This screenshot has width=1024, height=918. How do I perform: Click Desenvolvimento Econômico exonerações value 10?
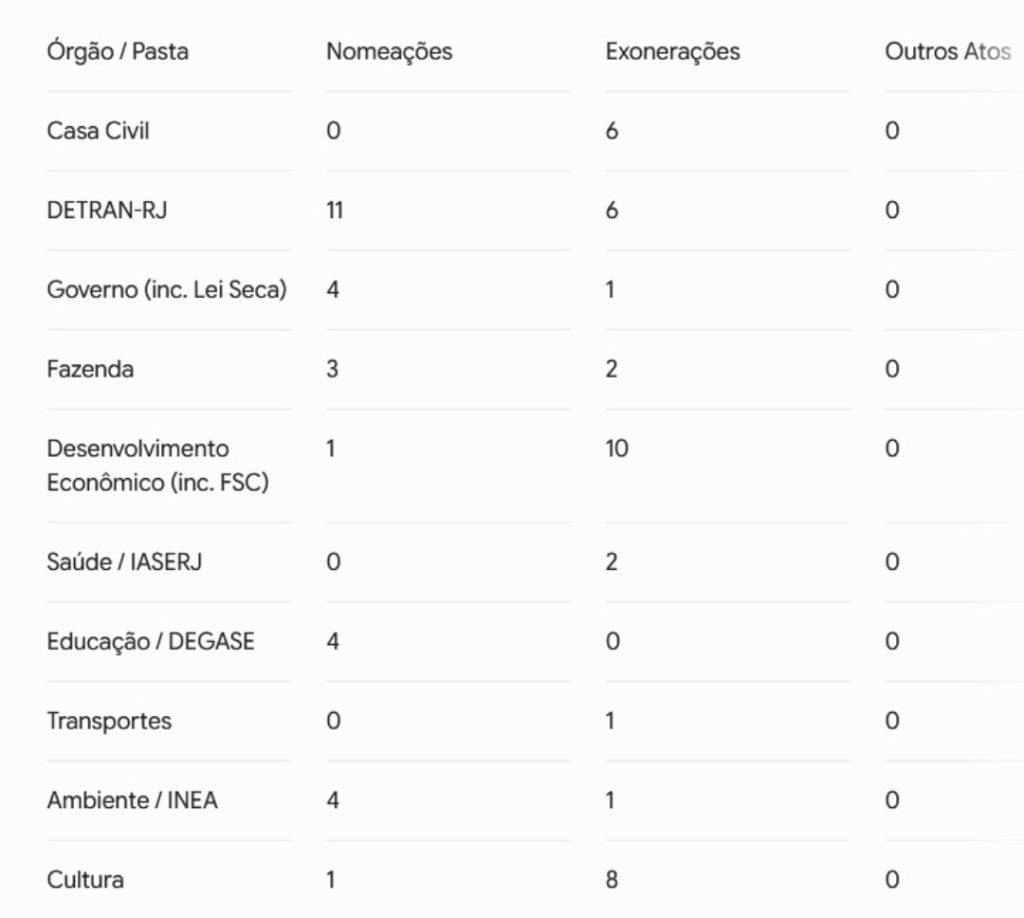point(617,449)
